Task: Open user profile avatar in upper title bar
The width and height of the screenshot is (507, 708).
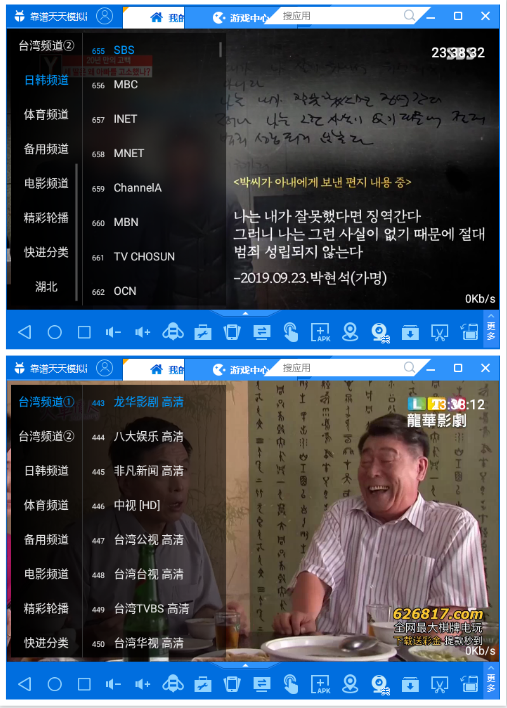Action: click(x=105, y=16)
